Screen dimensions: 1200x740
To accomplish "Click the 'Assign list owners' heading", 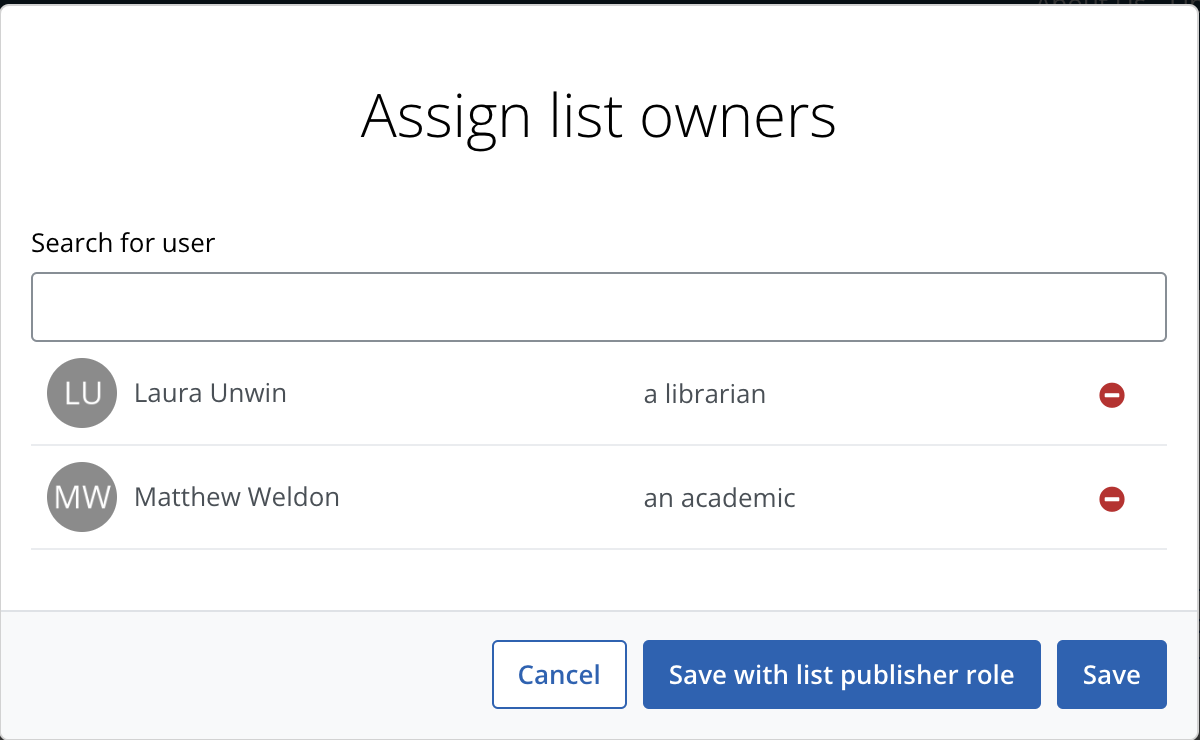I will [599, 117].
